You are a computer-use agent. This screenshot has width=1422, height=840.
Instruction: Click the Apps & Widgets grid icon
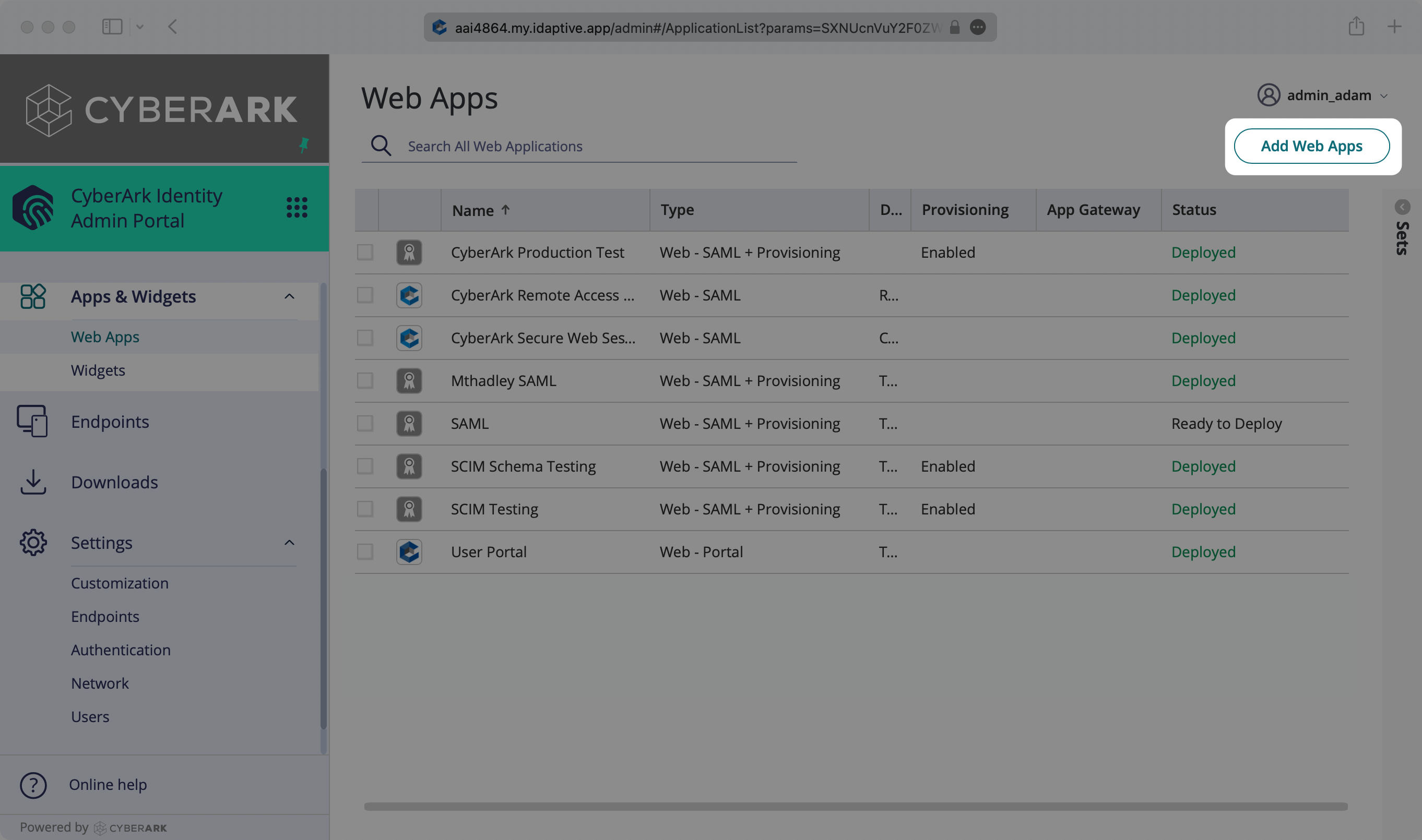coord(33,297)
